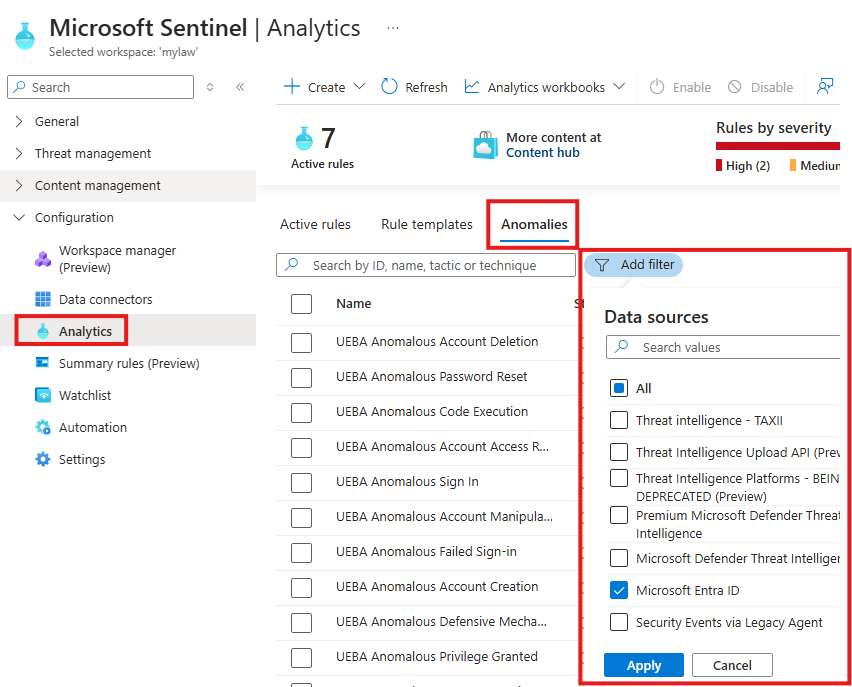This screenshot has width=852, height=687.
Task: Check Threat Intelligence Upload API option
Action: (x=619, y=452)
